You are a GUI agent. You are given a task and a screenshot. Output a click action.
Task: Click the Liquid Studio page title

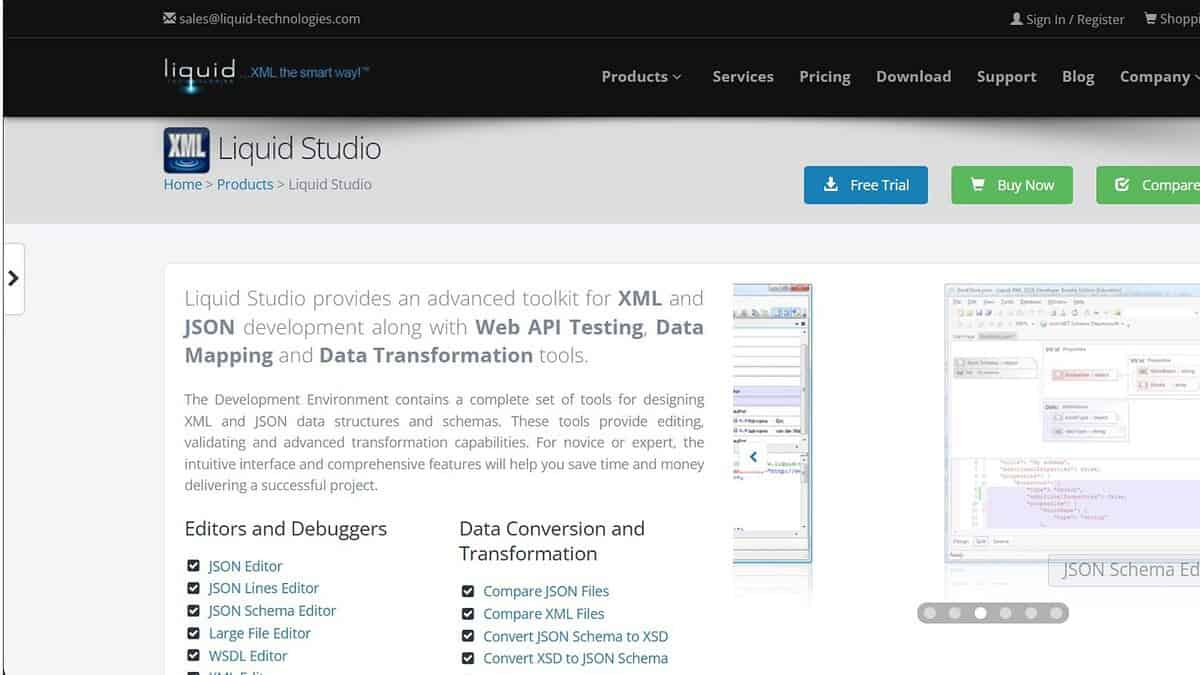(x=300, y=149)
